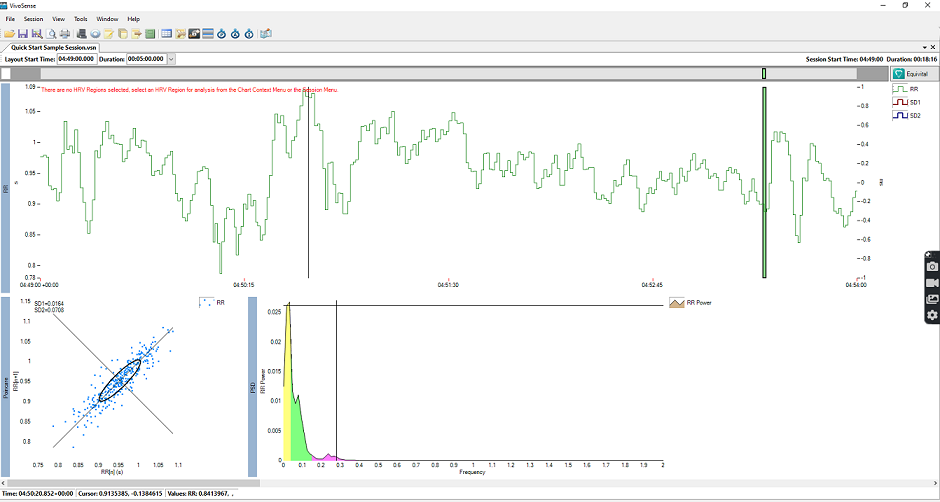This screenshot has height=502, width=940.
Task: Expand the Duration dropdown arrow
Action: pos(171,59)
